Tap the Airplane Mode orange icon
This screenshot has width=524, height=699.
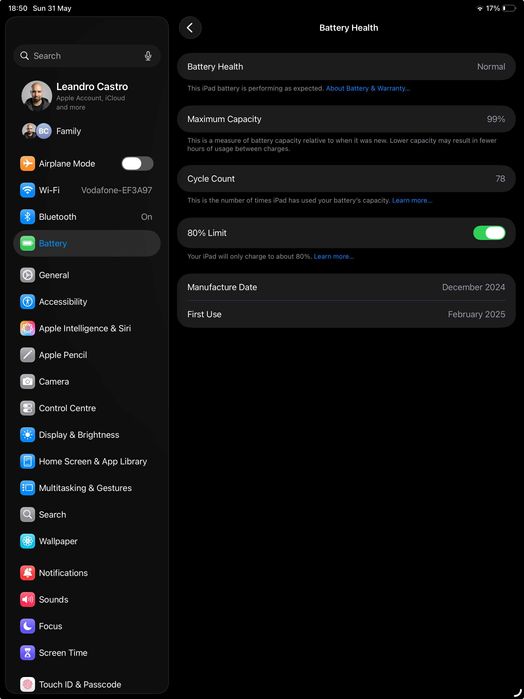click(27, 164)
